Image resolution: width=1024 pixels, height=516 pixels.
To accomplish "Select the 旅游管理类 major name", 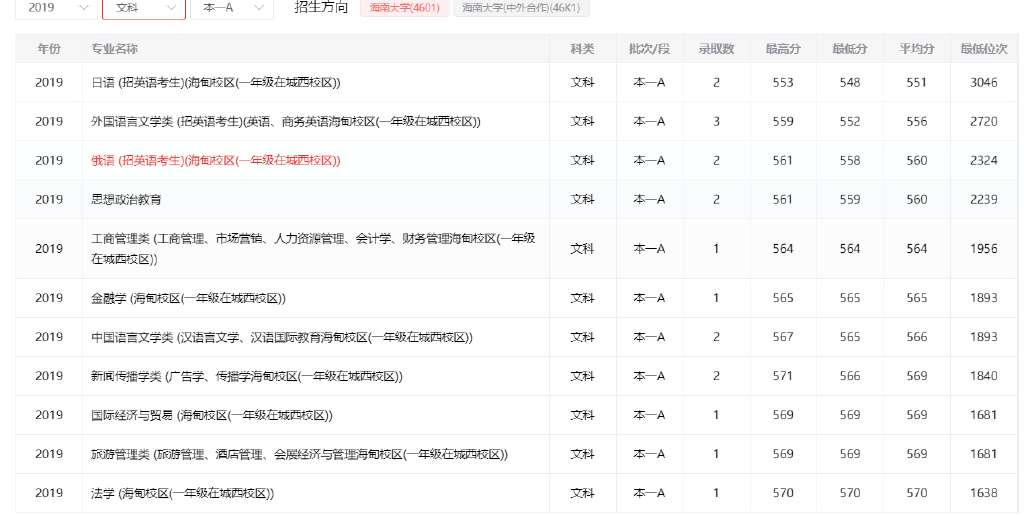I will (x=299, y=455).
